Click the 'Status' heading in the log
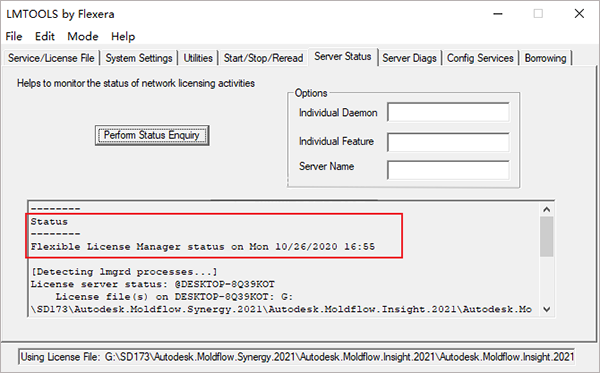This screenshot has height=373, width=600. [49, 222]
